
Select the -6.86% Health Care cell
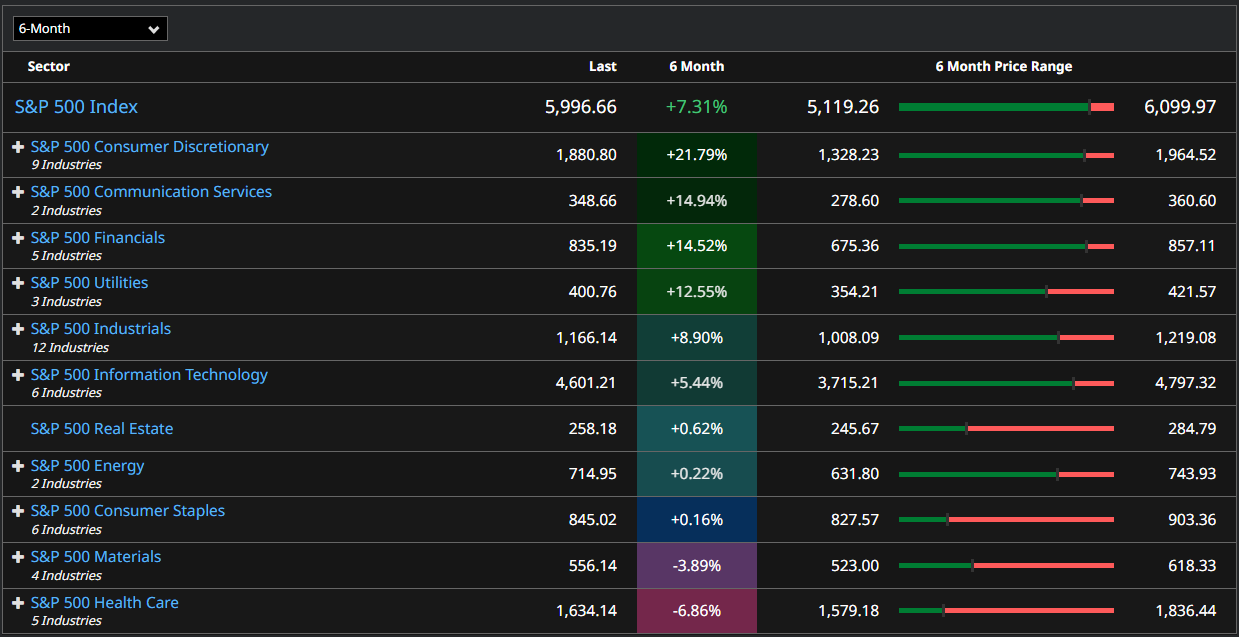pyautogui.click(x=697, y=610)
